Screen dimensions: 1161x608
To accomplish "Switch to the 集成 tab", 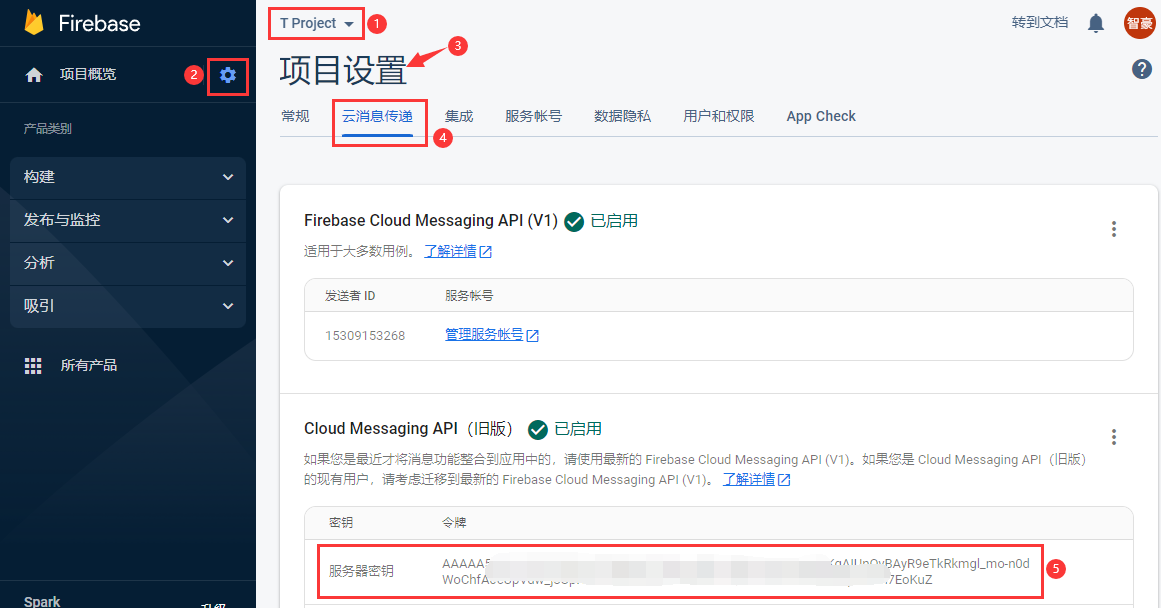I will (x=459, y=116).
